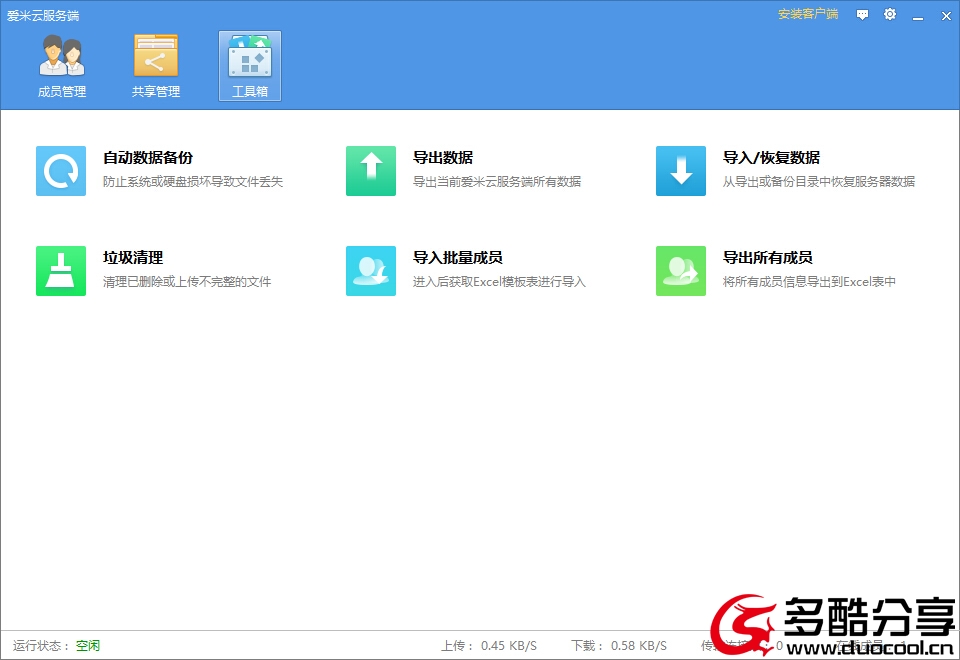Click the green 导出所有成员 user icon

pos(681,271)
